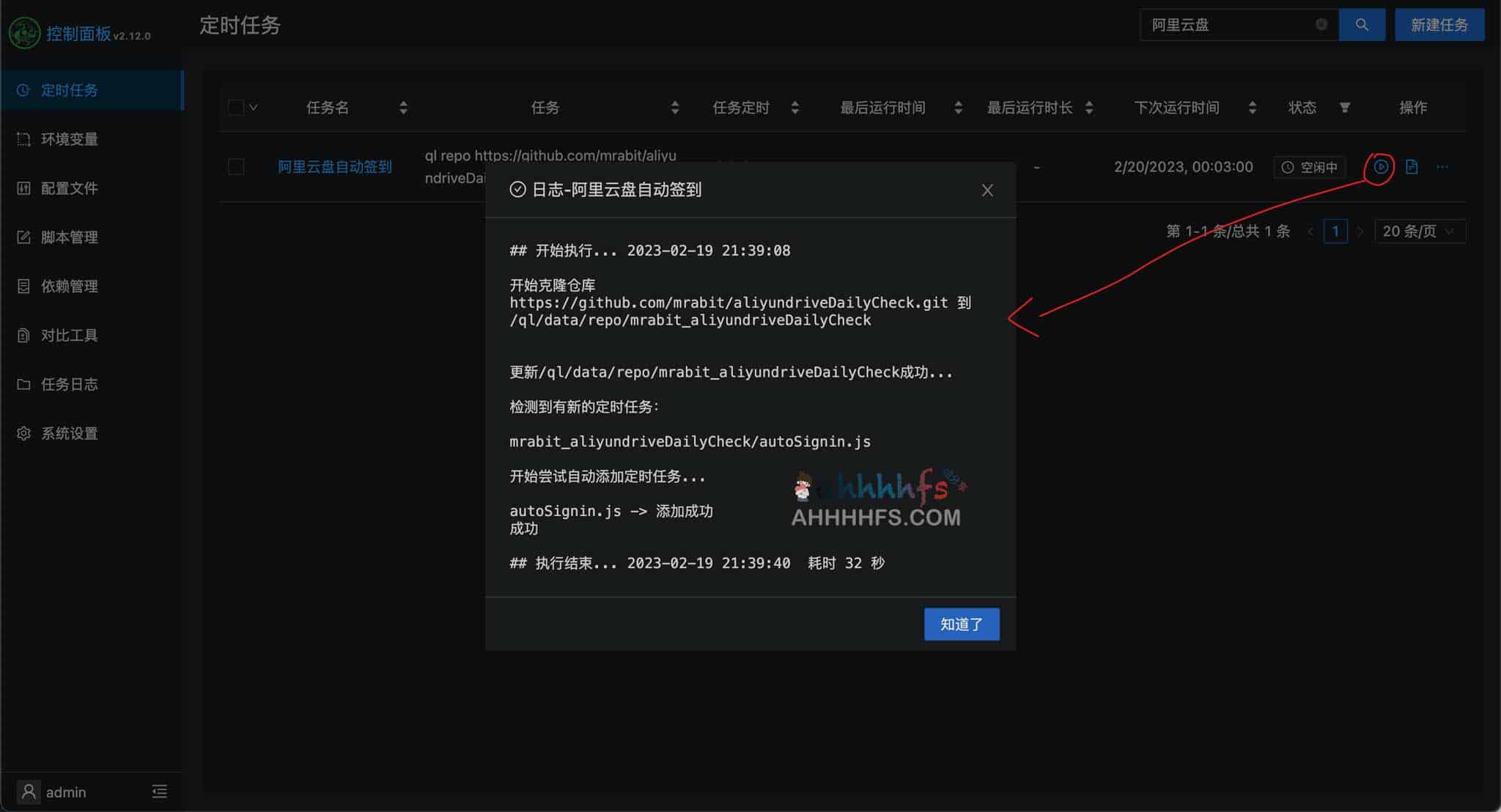Run the task using the play icon
Viewport: 1501px width, 812px height.
(x=1381, y=167)
